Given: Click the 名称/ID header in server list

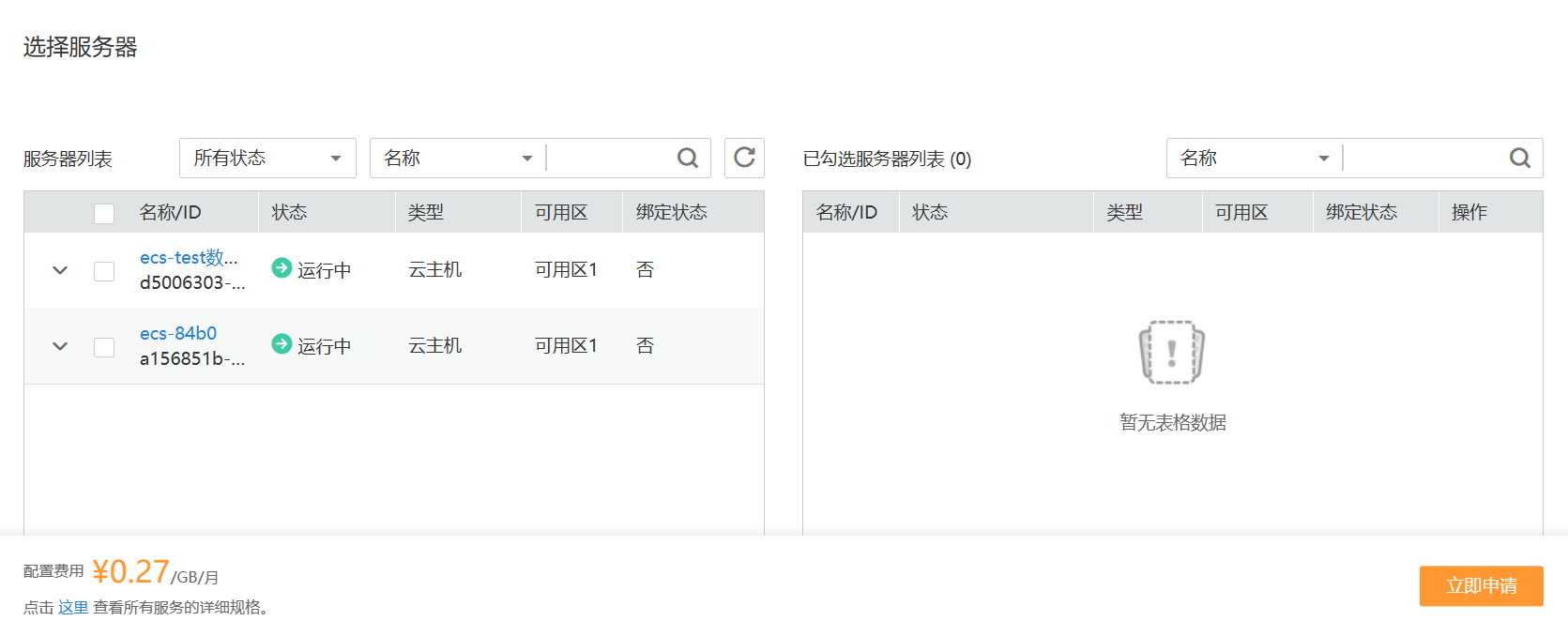Looking at the screenshot, I should (170, 212).
